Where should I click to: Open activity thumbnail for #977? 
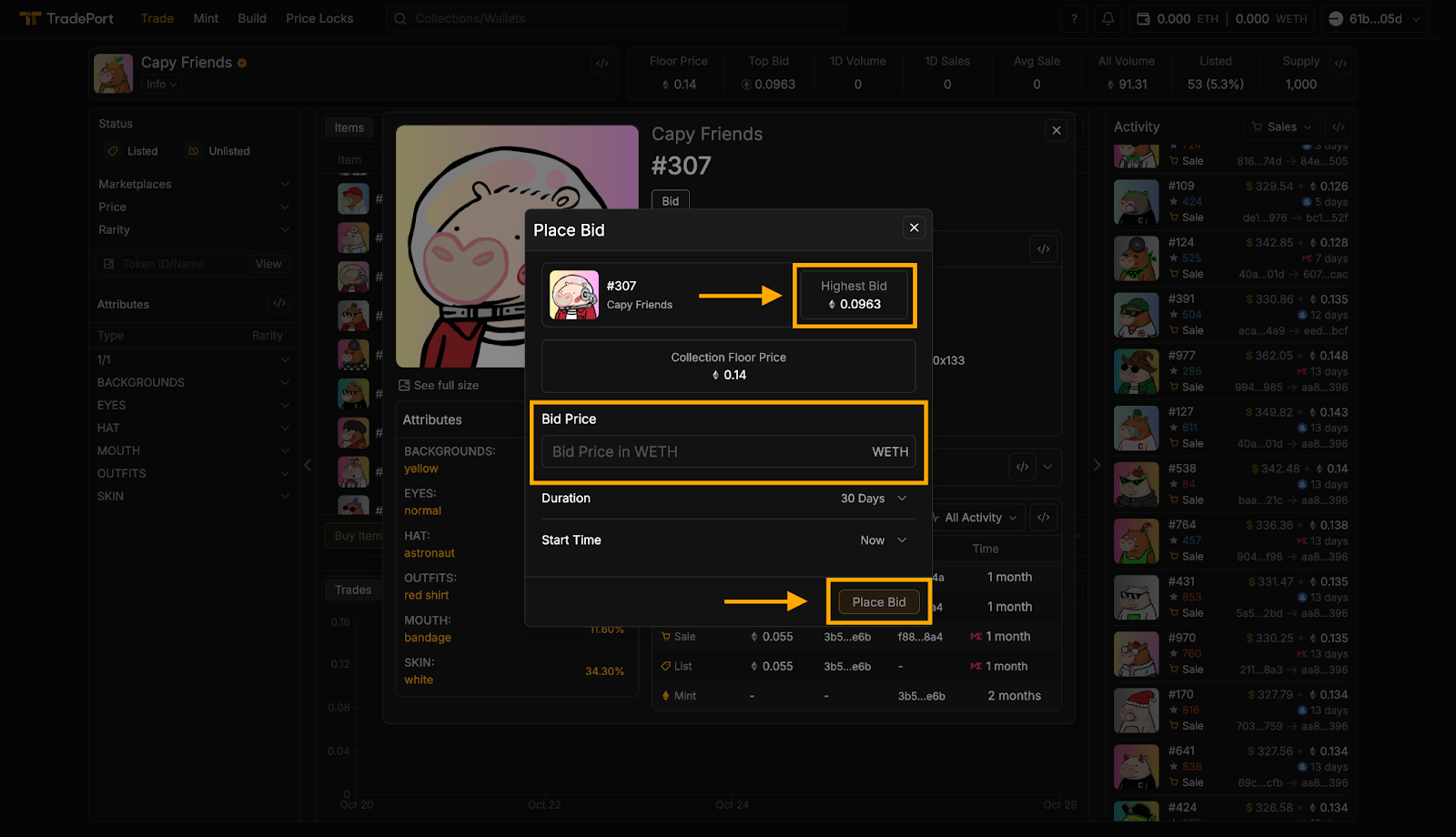coord(1136,370)
